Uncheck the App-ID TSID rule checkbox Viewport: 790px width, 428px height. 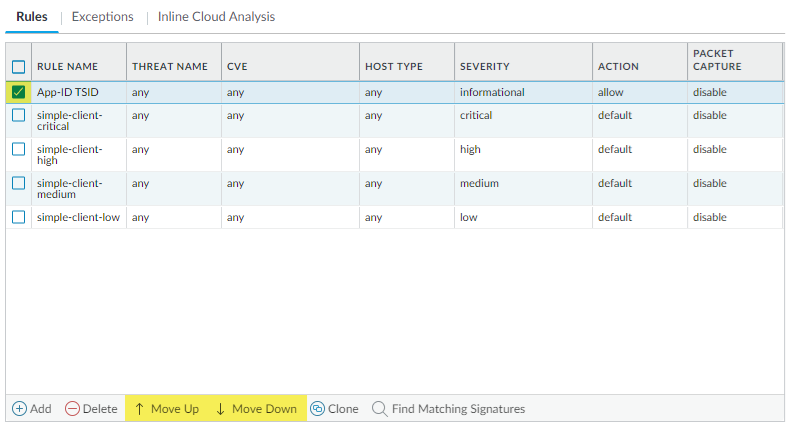(19, 93)
